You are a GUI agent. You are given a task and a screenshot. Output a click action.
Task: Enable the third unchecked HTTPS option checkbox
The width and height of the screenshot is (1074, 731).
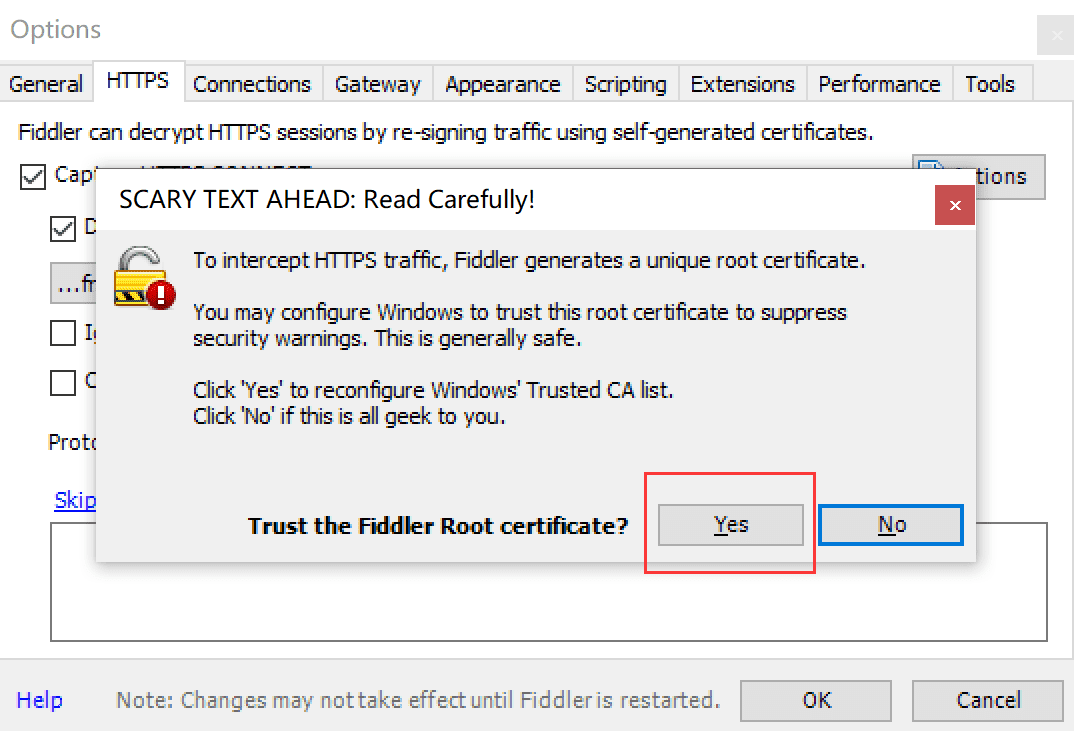tap(62, 333)
